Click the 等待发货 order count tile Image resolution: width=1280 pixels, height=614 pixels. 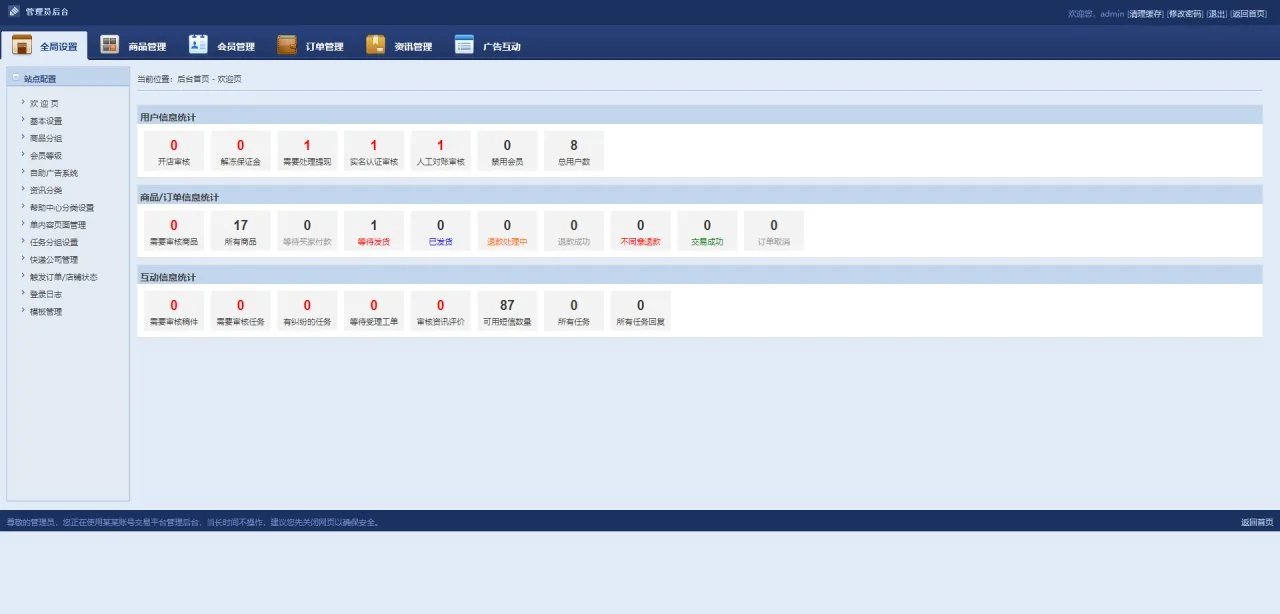point(374,231)
